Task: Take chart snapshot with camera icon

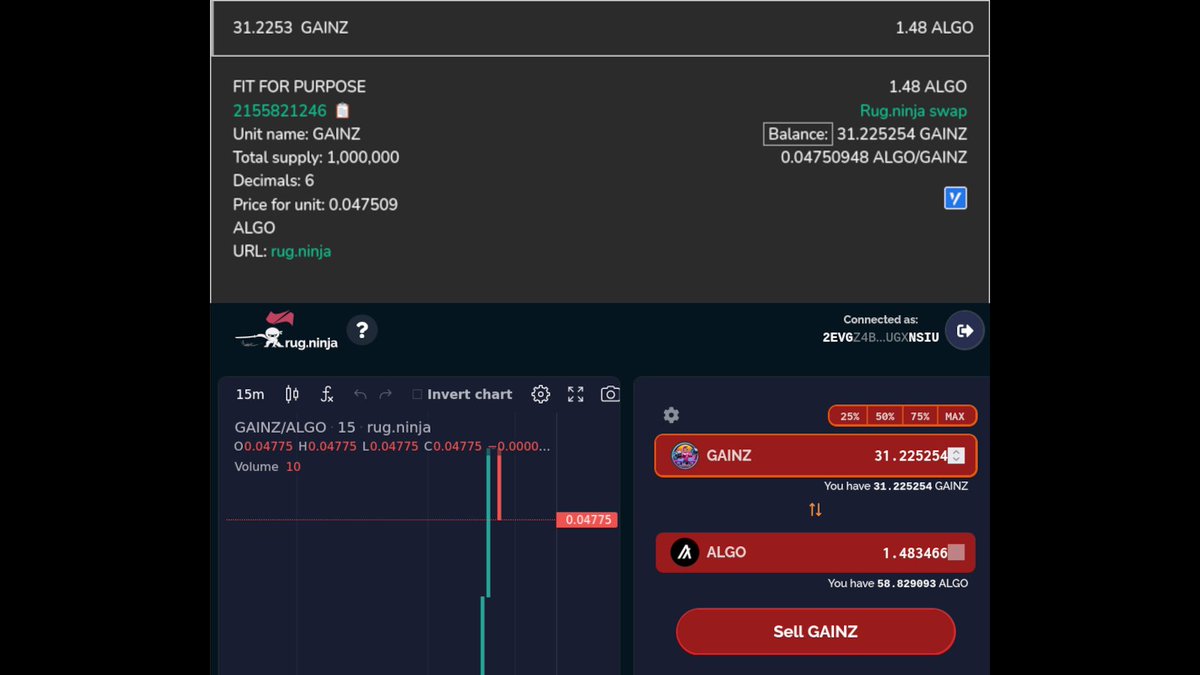Action: 610,394
